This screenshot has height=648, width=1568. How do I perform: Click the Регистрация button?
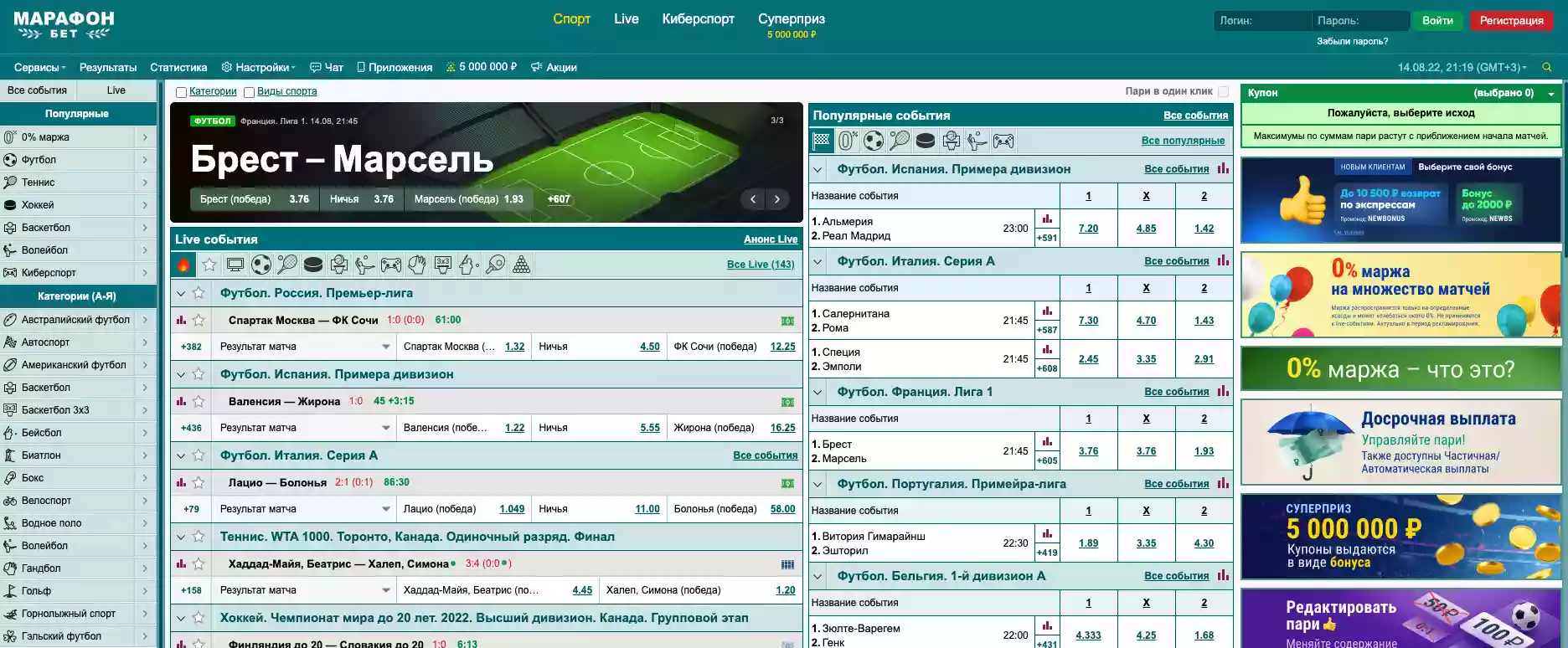click(x=1511, y=21)
